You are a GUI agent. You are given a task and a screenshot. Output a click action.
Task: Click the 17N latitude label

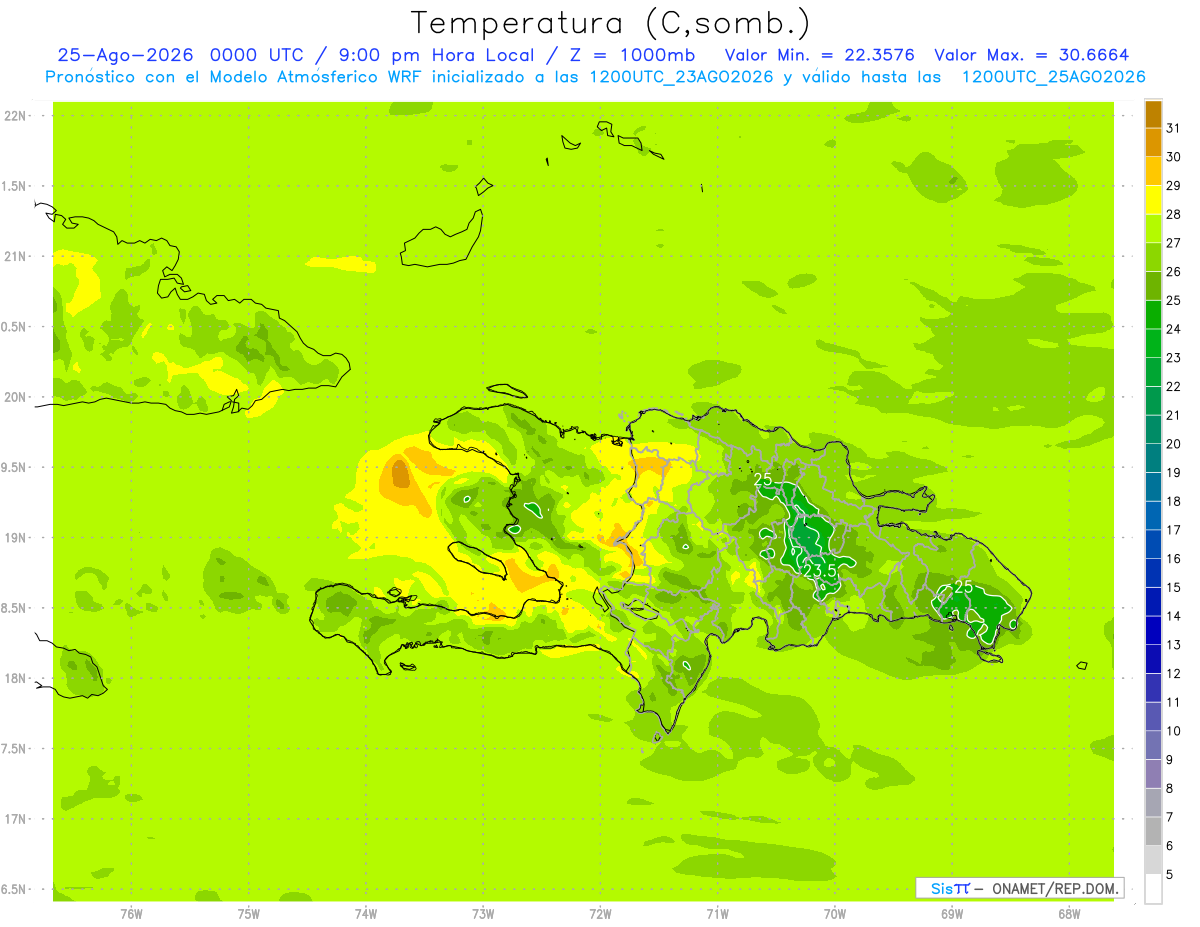(15, 819)
